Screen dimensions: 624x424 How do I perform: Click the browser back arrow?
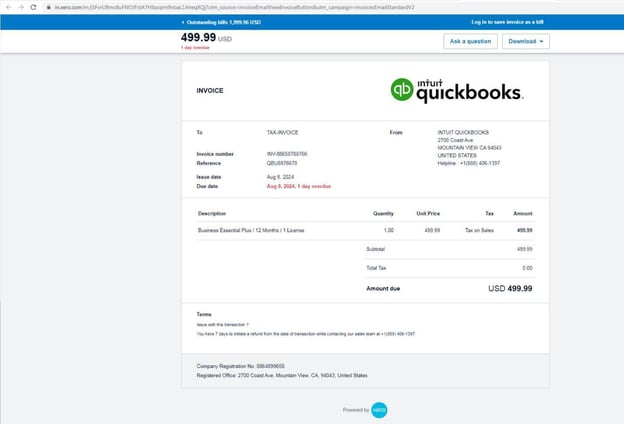tap(8, 7)
